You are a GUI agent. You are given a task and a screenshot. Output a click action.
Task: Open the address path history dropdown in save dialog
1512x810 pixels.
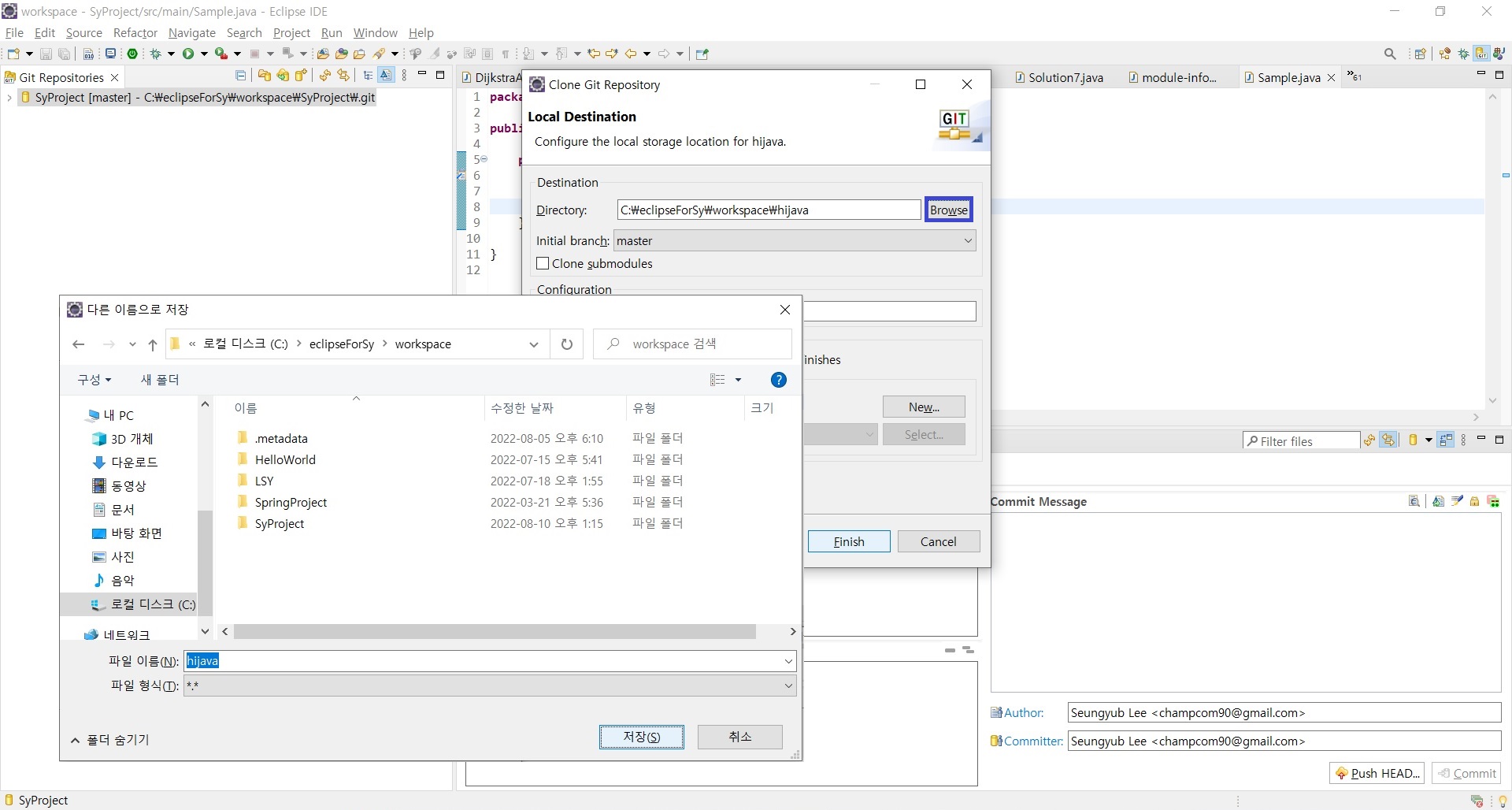(x=533, y=344)
